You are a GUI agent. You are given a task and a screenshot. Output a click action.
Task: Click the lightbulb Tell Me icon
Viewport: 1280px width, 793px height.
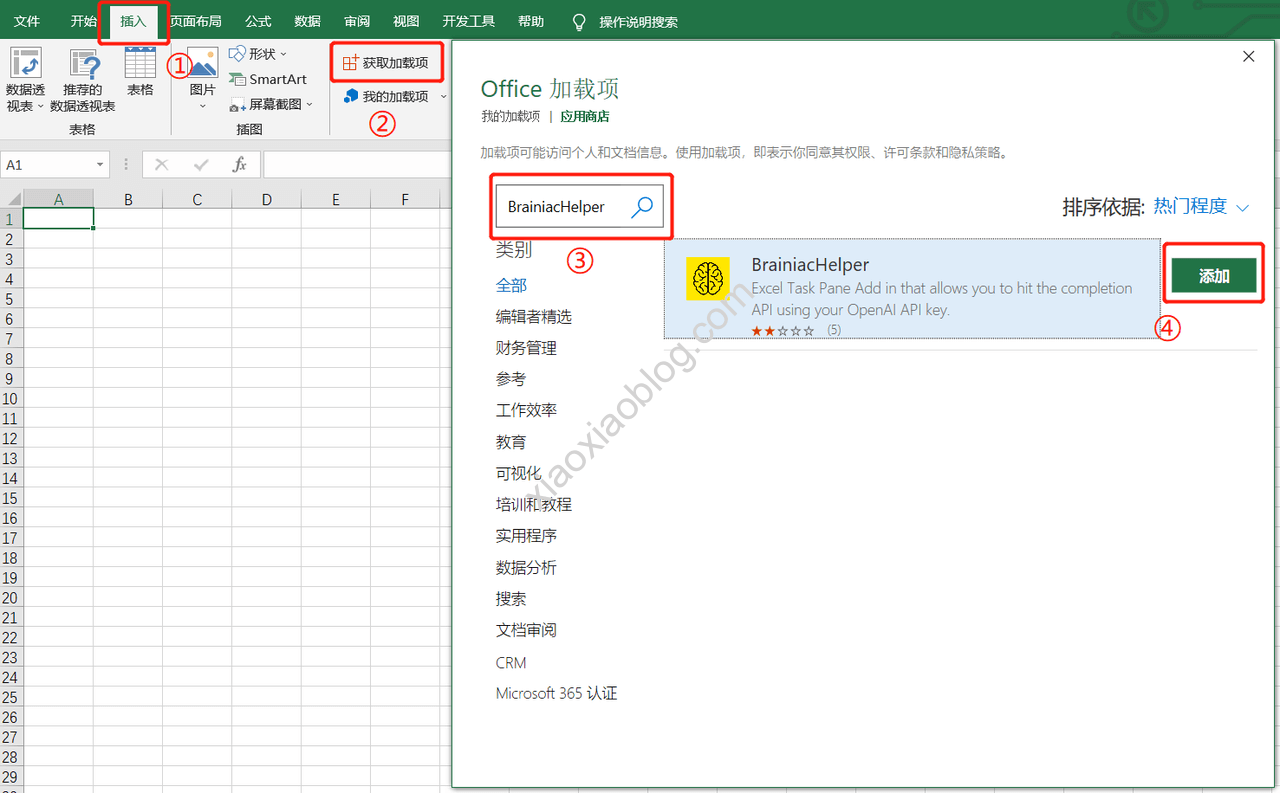pyautogui.click(x=578, y=22)
